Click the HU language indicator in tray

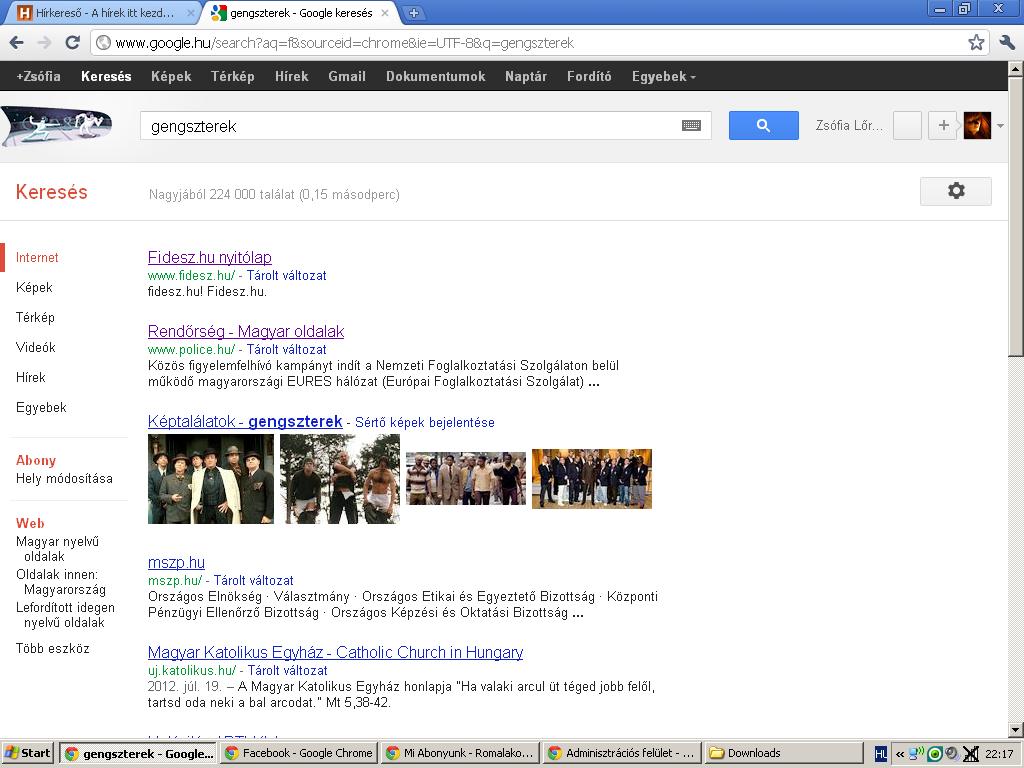(880, 754)
